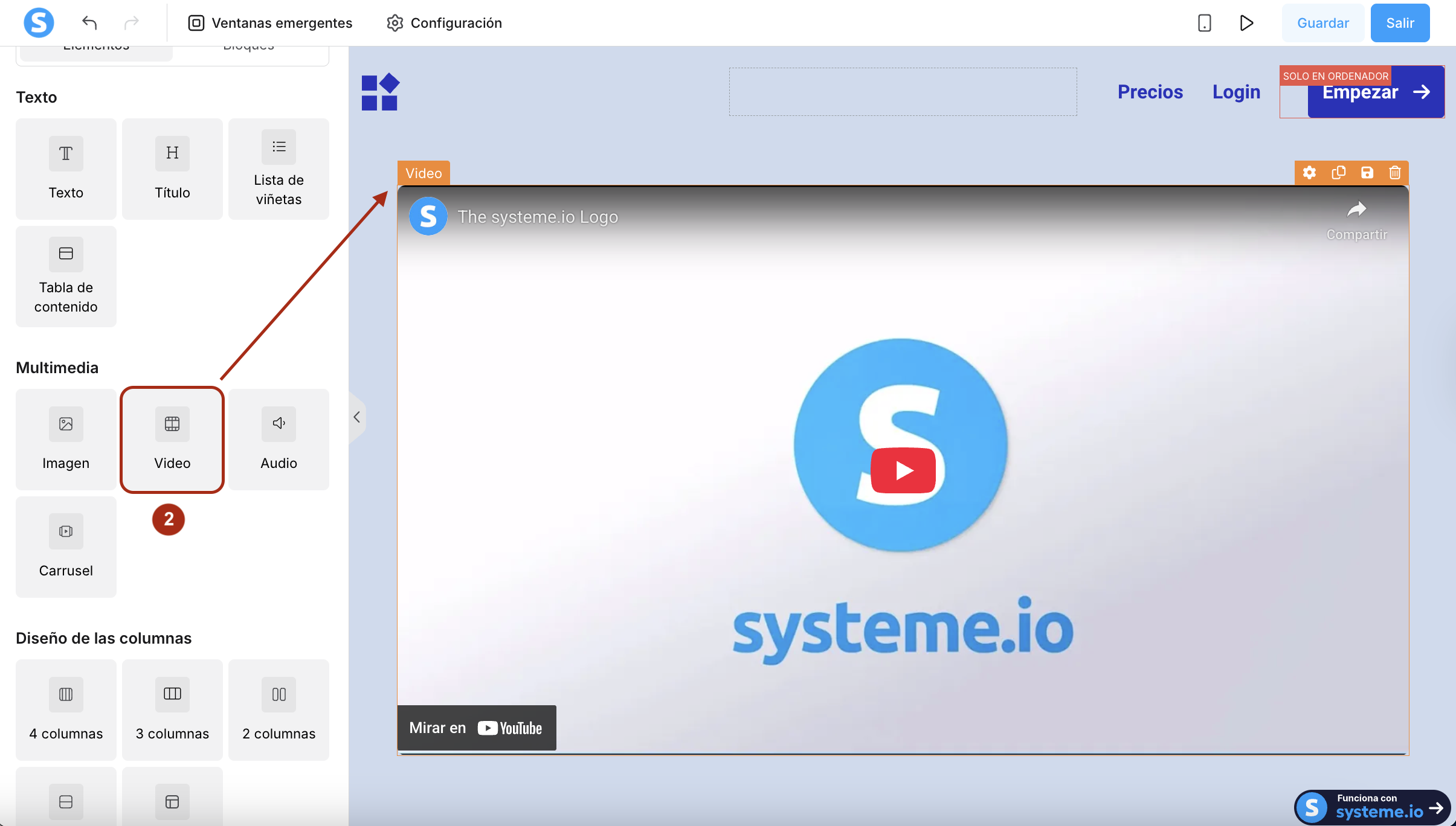Image resolution: width=1456 pixels, height=826 pixels.
Task: Click the undo arrow icon
Action: click(x=89, y=23)
